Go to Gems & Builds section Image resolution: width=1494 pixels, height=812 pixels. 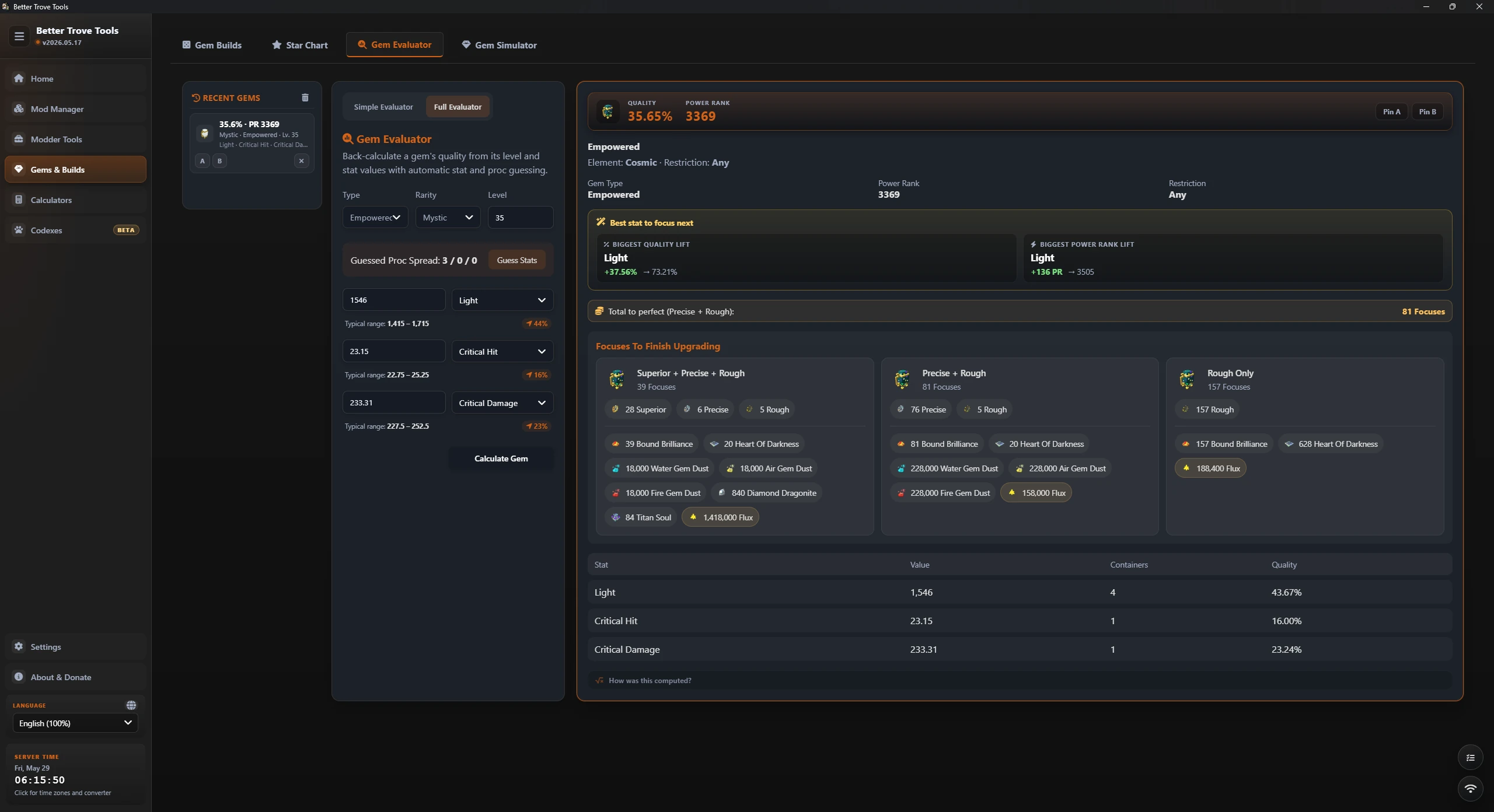tap(75, 169)
